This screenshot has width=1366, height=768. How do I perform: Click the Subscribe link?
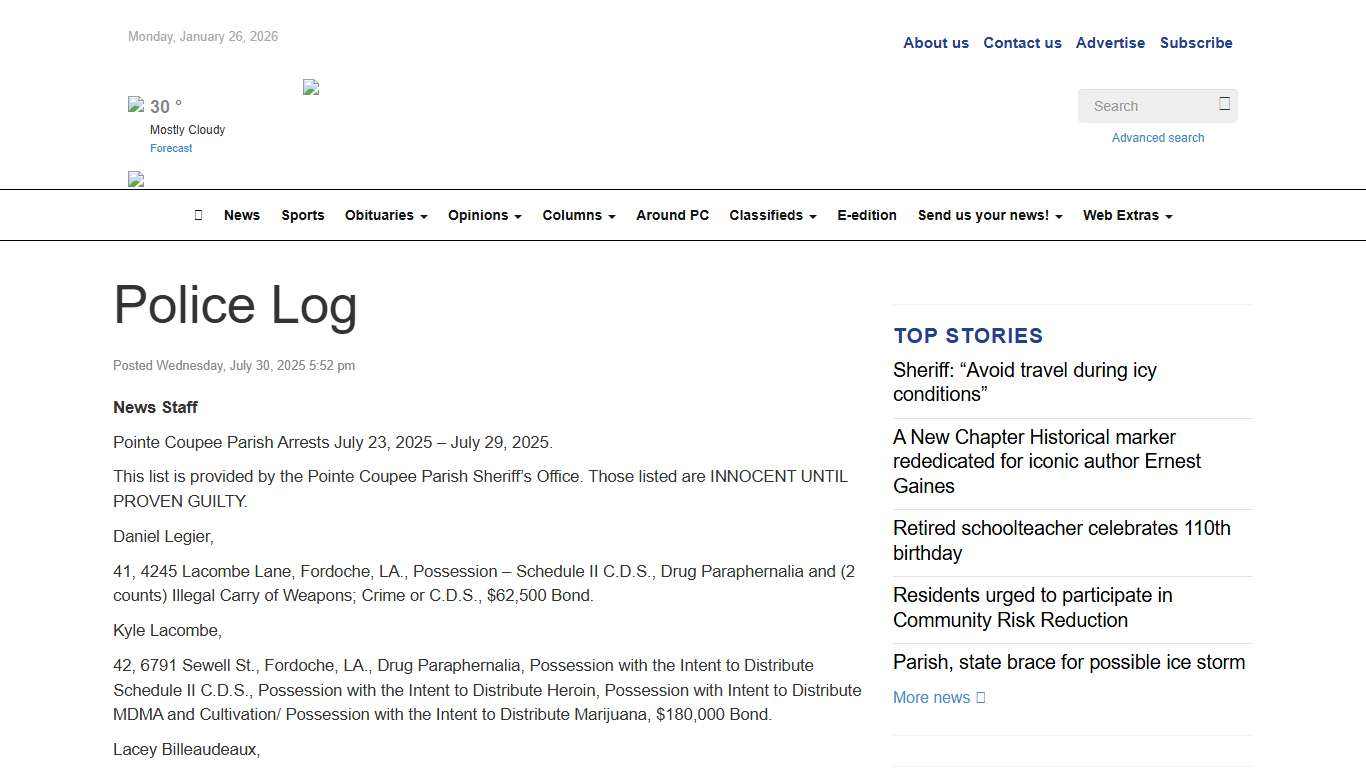(x=1195, y=43)
